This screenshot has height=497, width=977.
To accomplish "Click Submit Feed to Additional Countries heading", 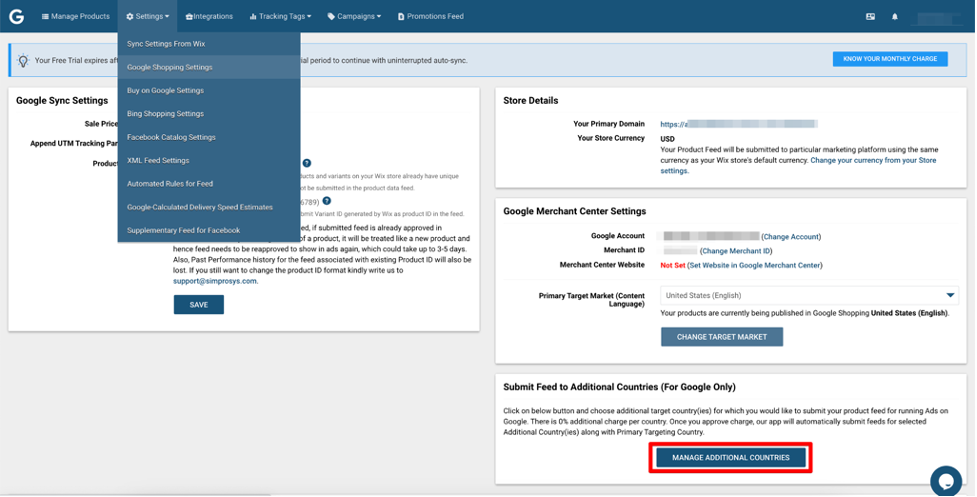I will tap(619, 387).
